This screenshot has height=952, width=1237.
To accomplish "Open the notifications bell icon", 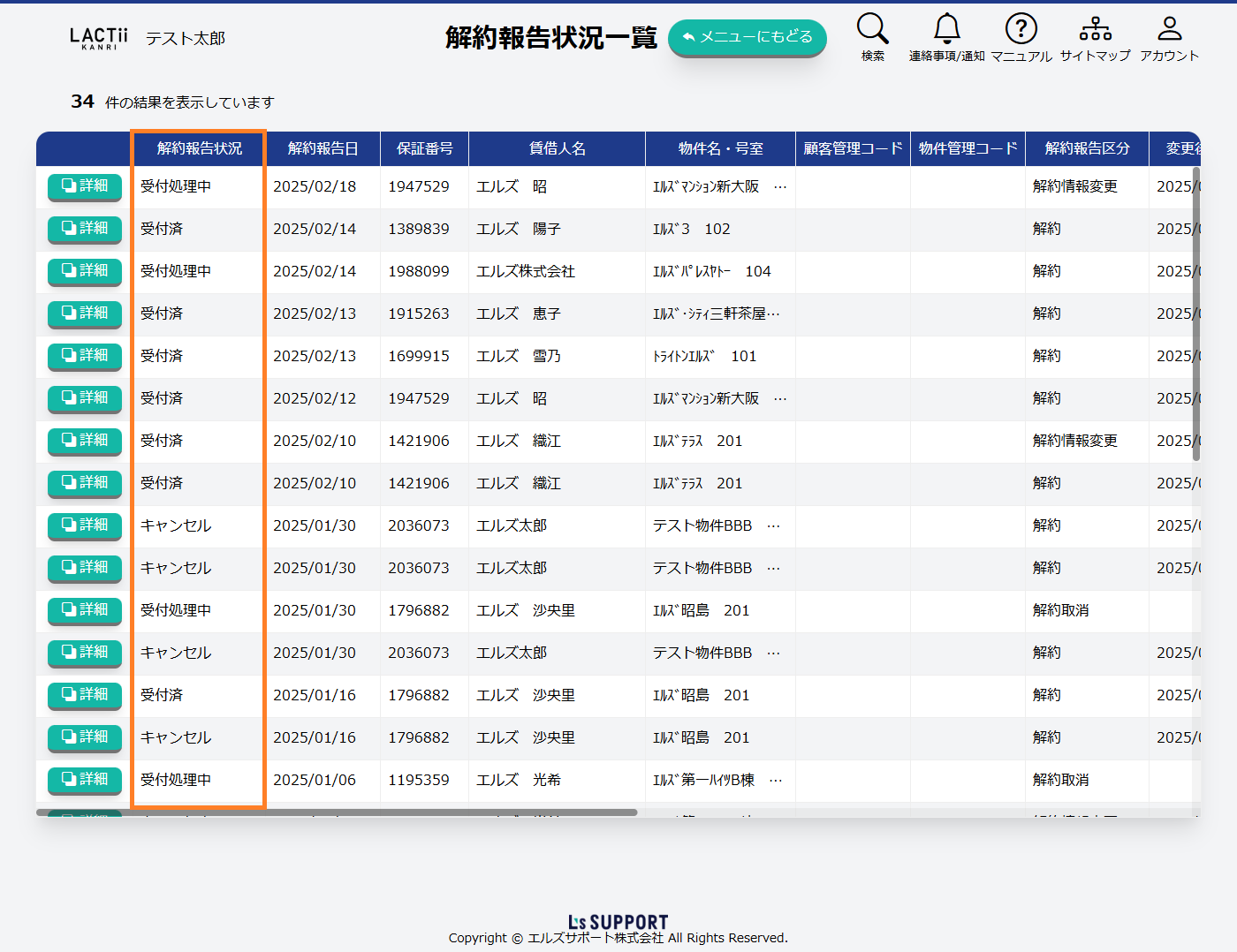I will point(946,30).
